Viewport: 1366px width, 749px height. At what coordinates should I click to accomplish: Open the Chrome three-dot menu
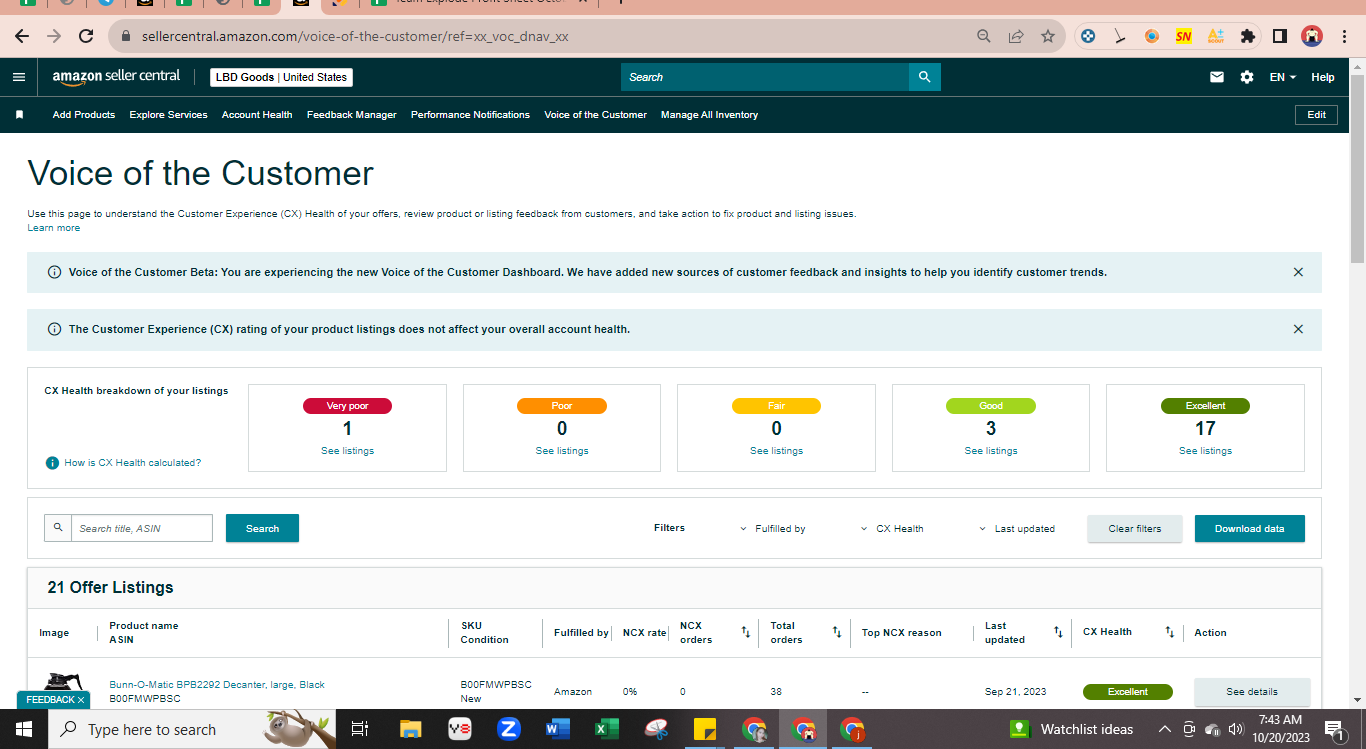pyautogui.click(x=1343, y=36)
